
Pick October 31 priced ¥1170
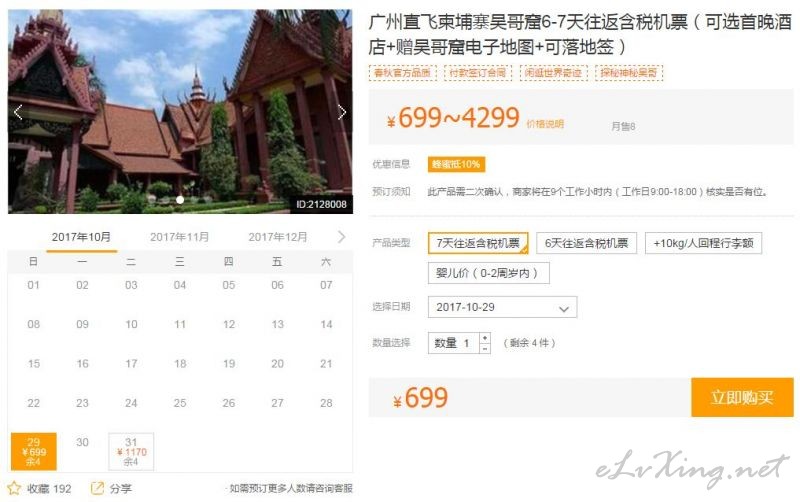click(x=131, y=451)
